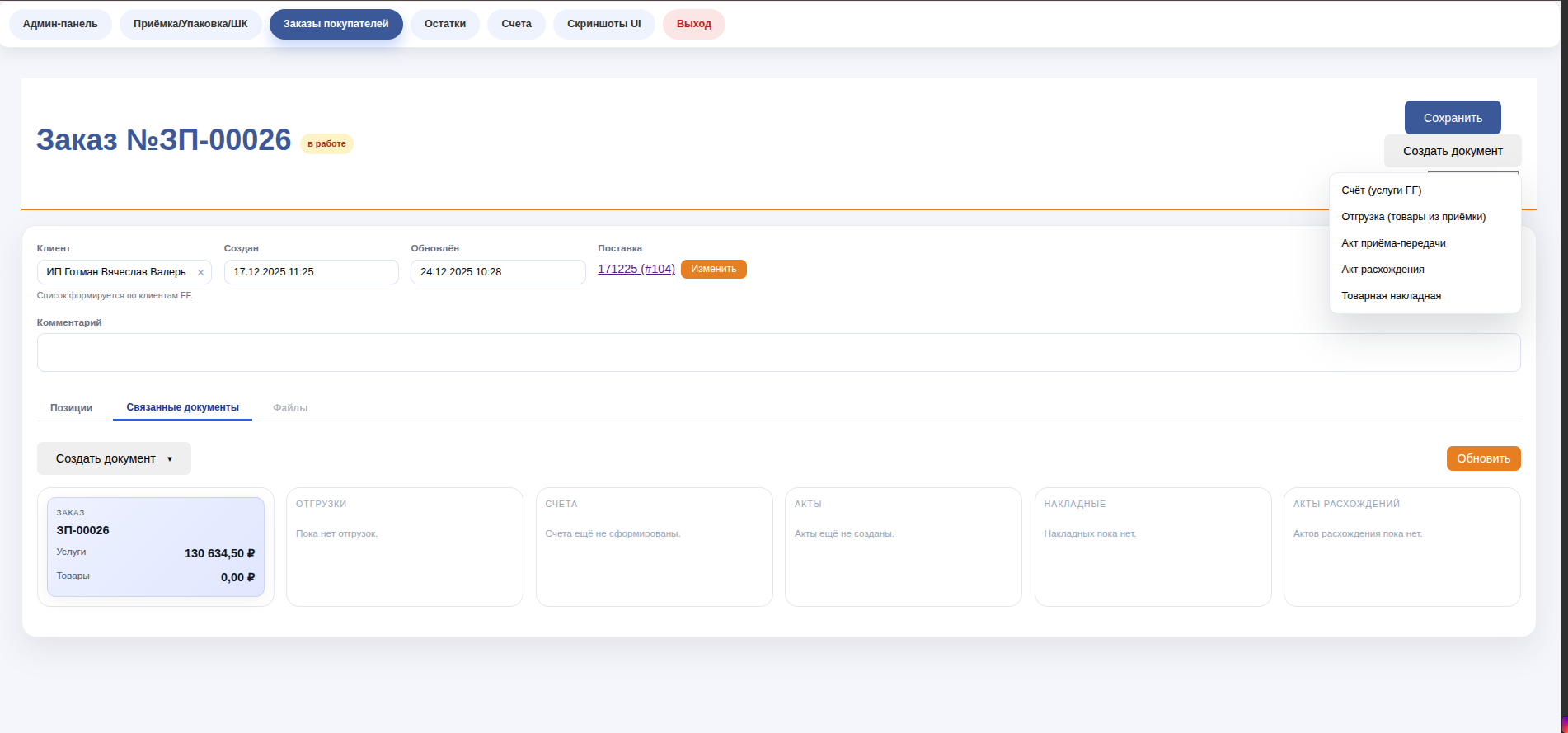Viewport: 1568px width, 733px height.
Task: Click the ЗП-00026 order card
Action: tap(155, 547)
